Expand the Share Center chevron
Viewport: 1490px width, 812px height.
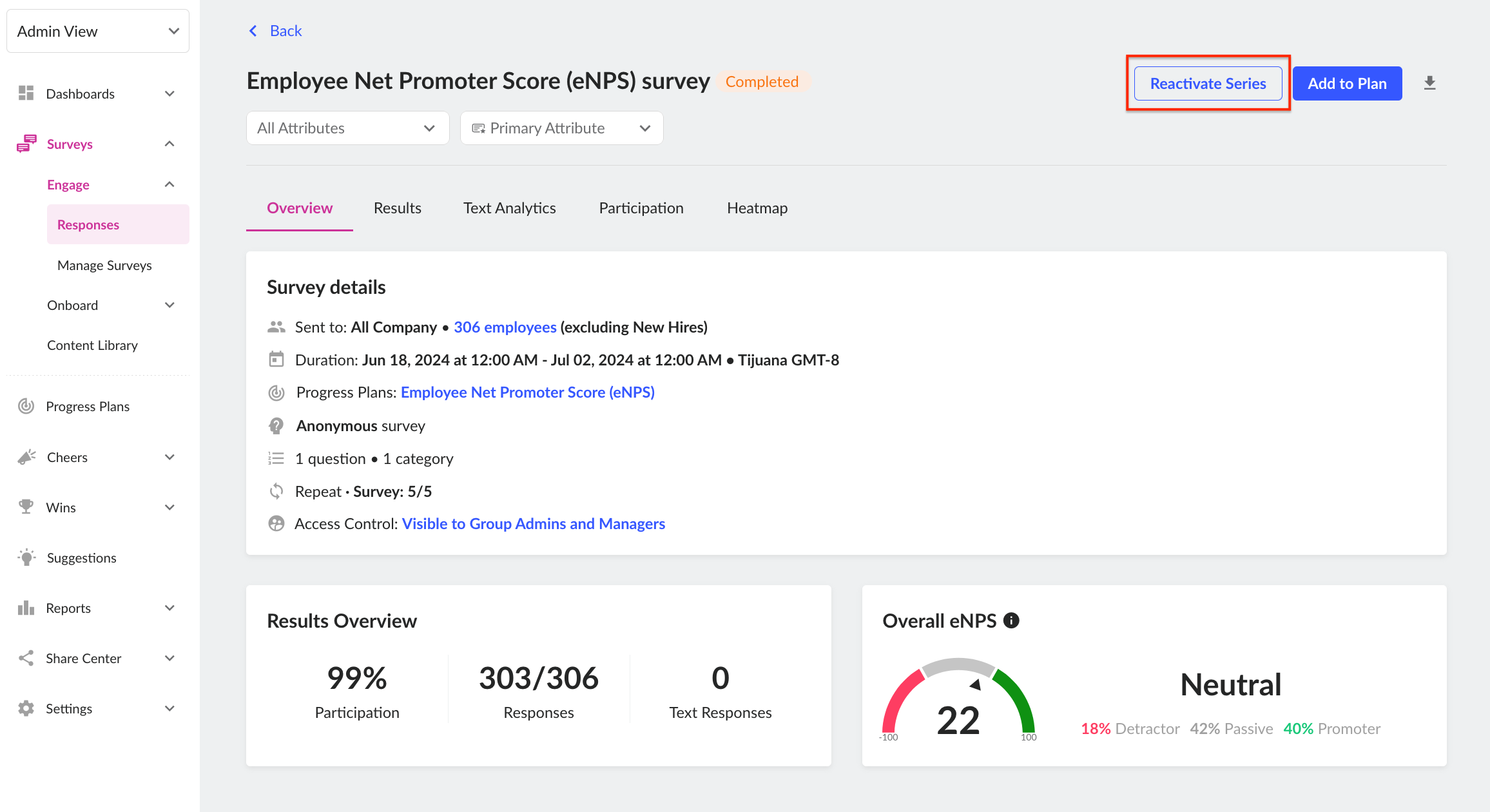[170, 658]
